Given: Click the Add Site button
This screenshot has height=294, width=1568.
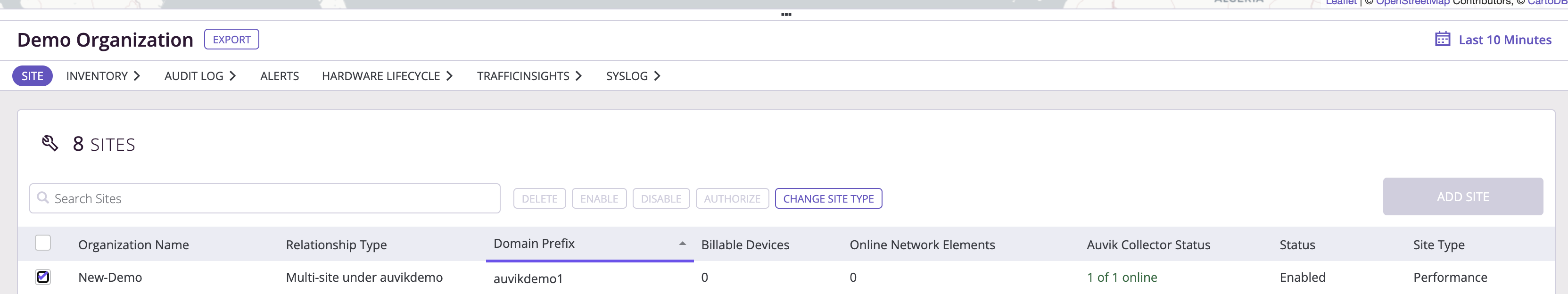Looking at the screenshot, I should (x=1462, y=196).
